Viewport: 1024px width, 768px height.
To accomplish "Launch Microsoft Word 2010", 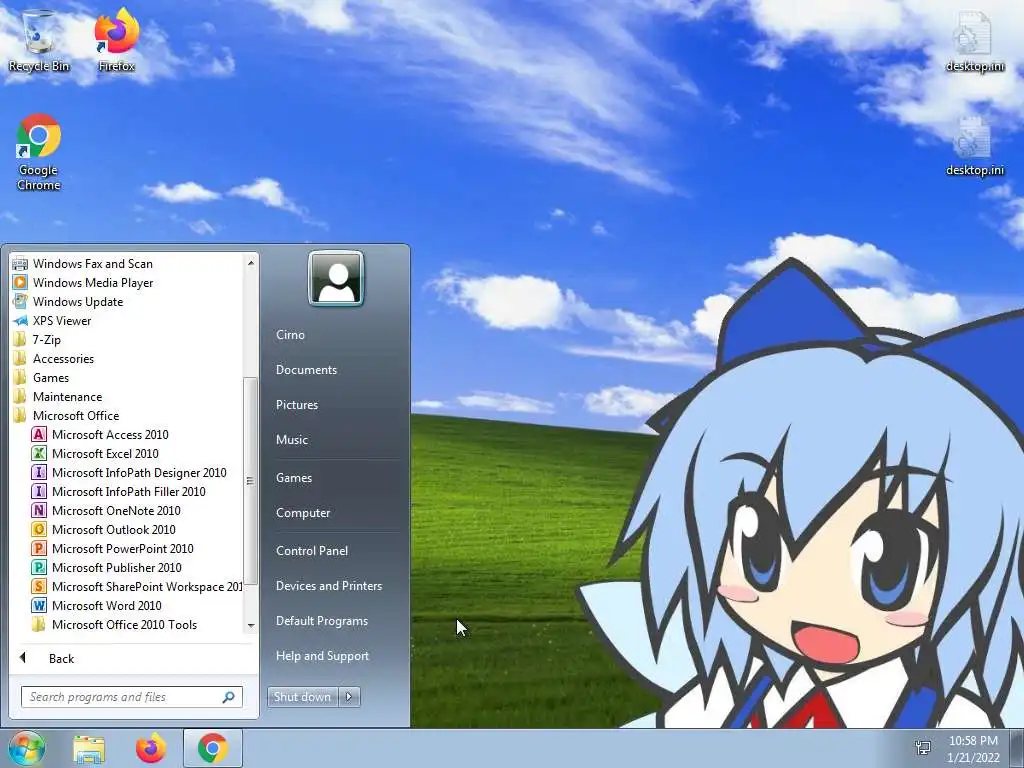I will tap(96, 605).
